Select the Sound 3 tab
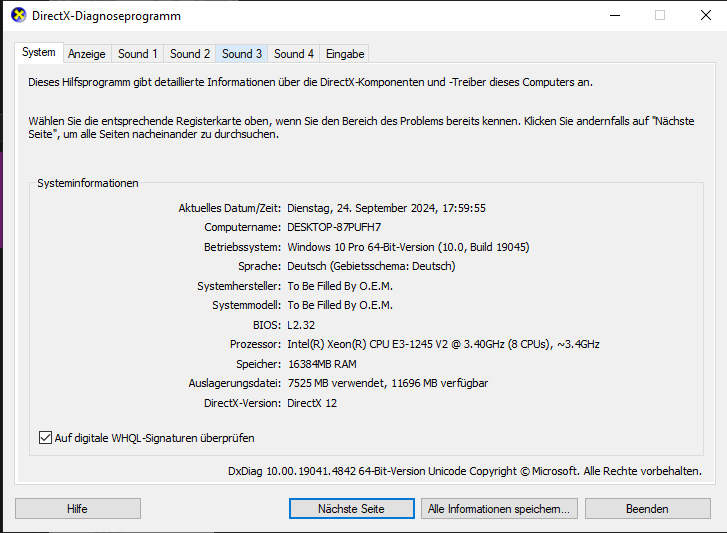This screenshot has height=533, width=727. pos(242,54)
